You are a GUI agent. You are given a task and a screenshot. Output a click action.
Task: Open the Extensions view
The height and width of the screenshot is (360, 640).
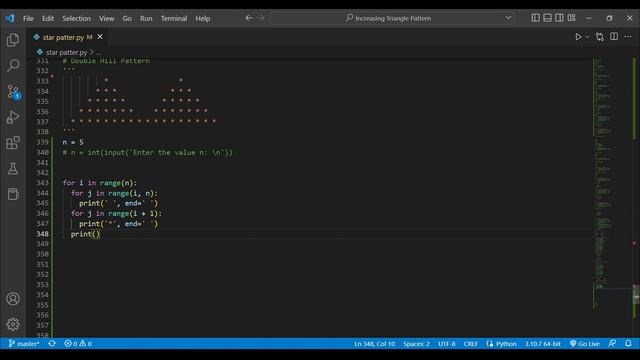pyautogui.click(x=13, y=143)
